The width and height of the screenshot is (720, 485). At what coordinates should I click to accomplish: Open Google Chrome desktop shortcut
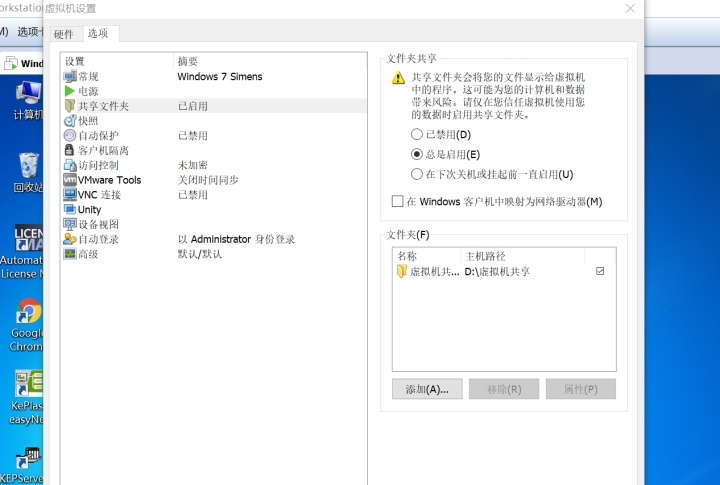(27, 325)
